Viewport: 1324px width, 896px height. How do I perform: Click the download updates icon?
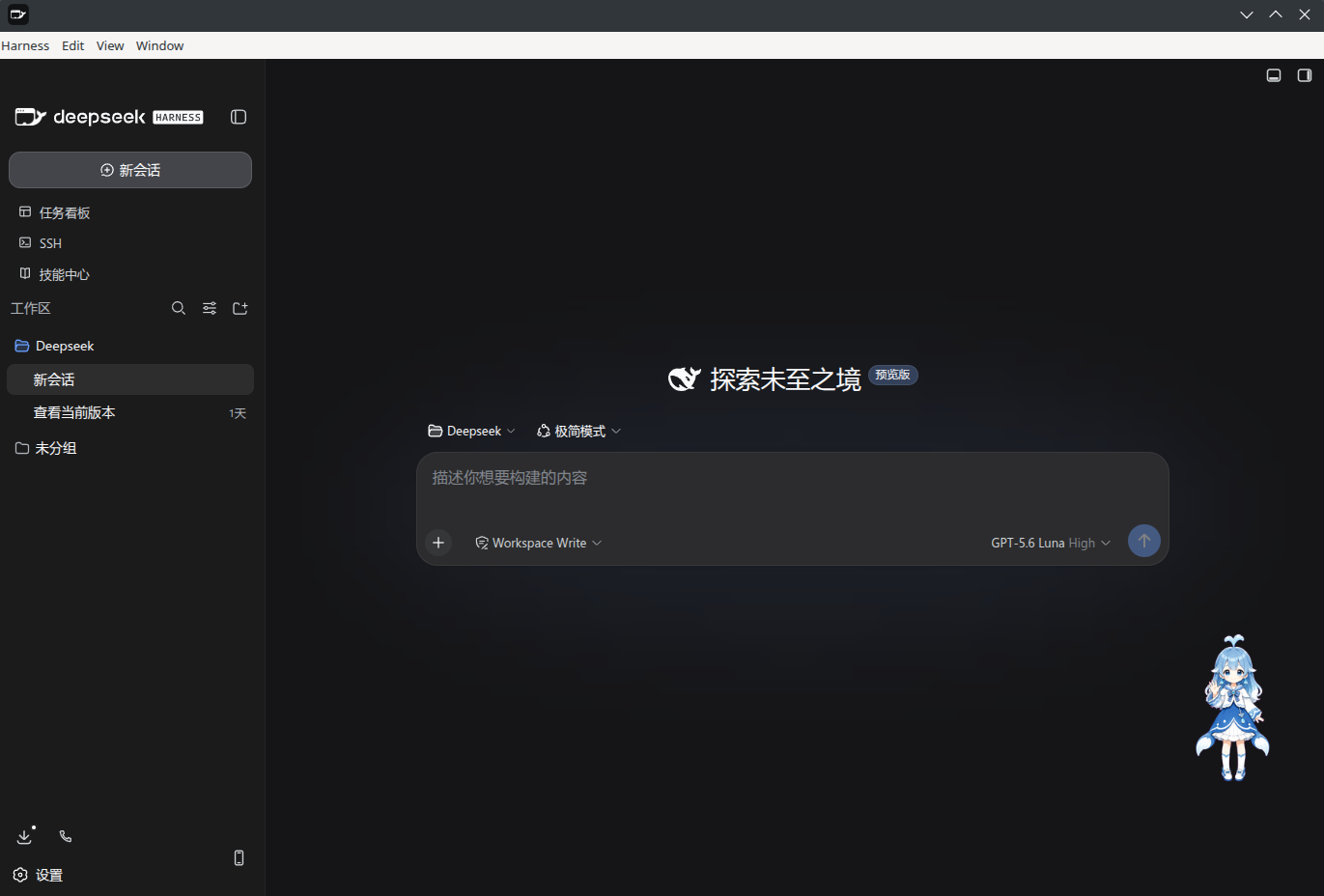coord(25,836)
